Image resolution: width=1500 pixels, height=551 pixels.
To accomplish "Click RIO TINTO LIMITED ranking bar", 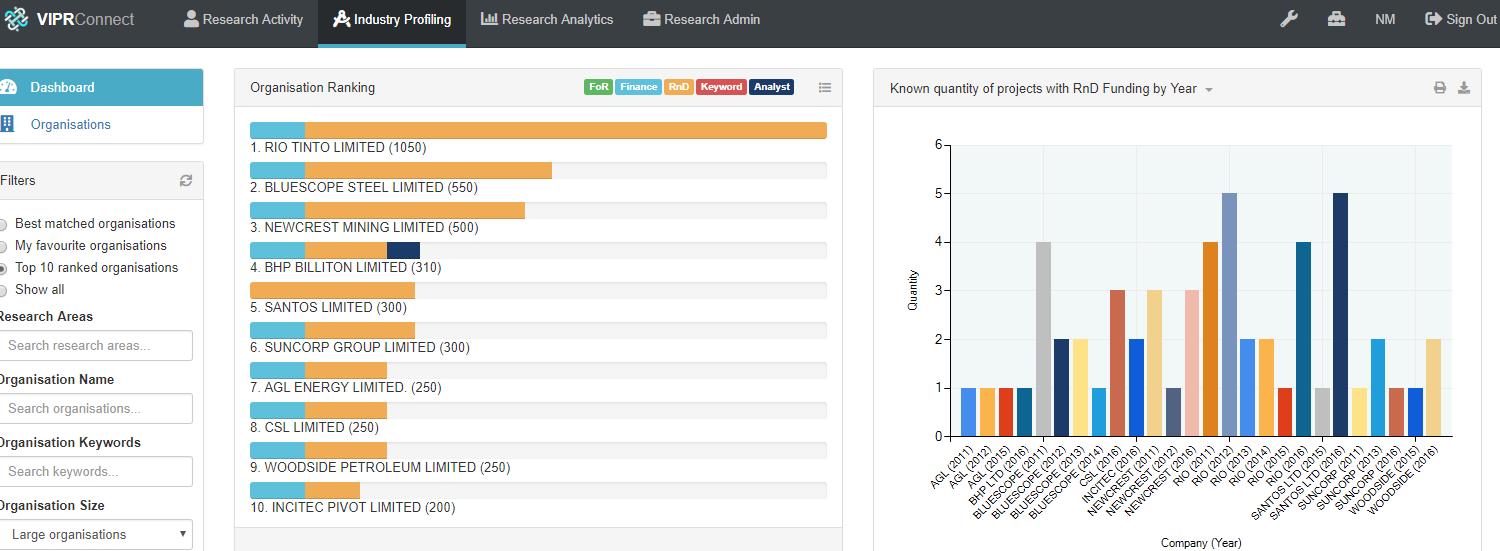I will coord(538,130).
